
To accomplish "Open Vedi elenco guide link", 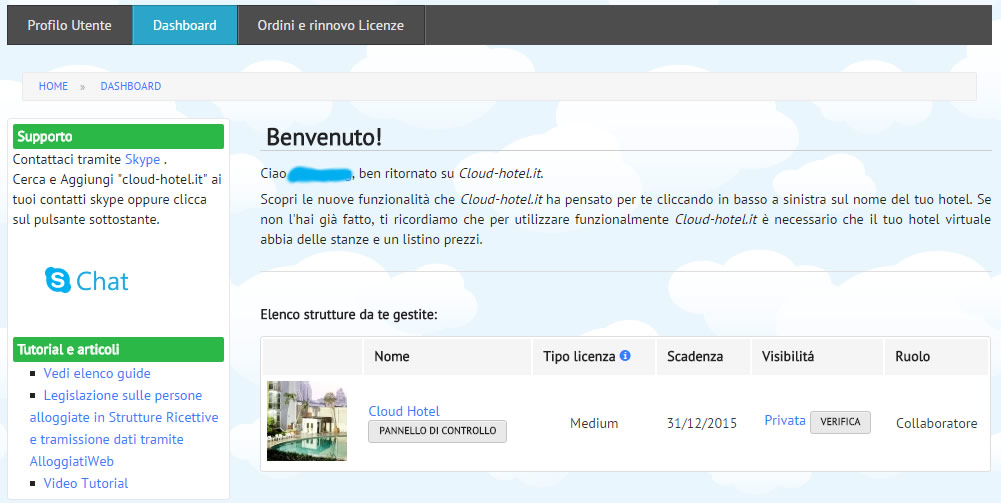I will point(97,373).
